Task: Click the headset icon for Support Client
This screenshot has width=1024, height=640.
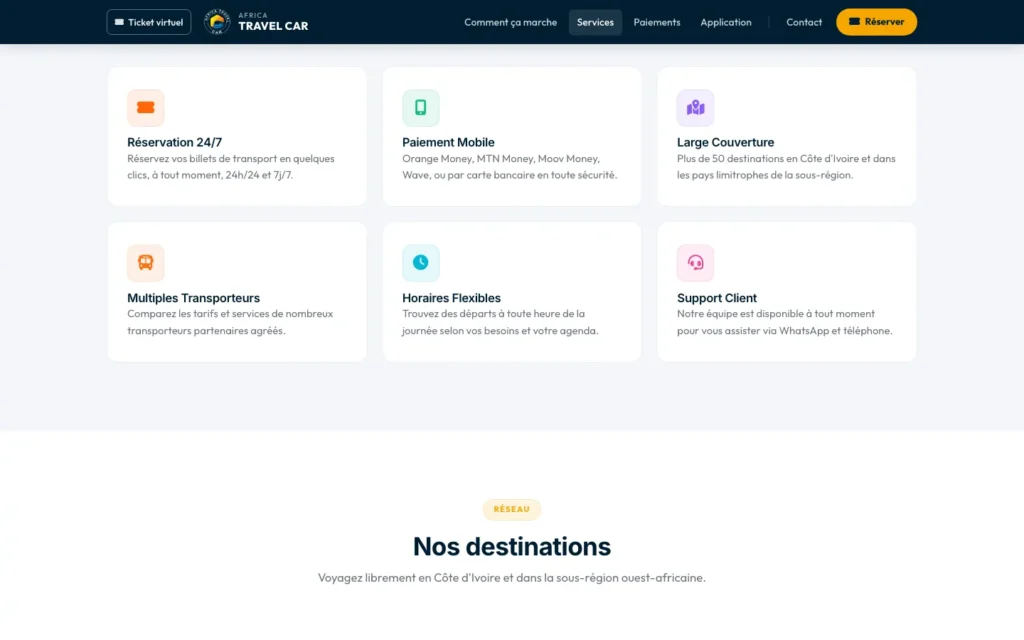Action: tap(696, 263)
